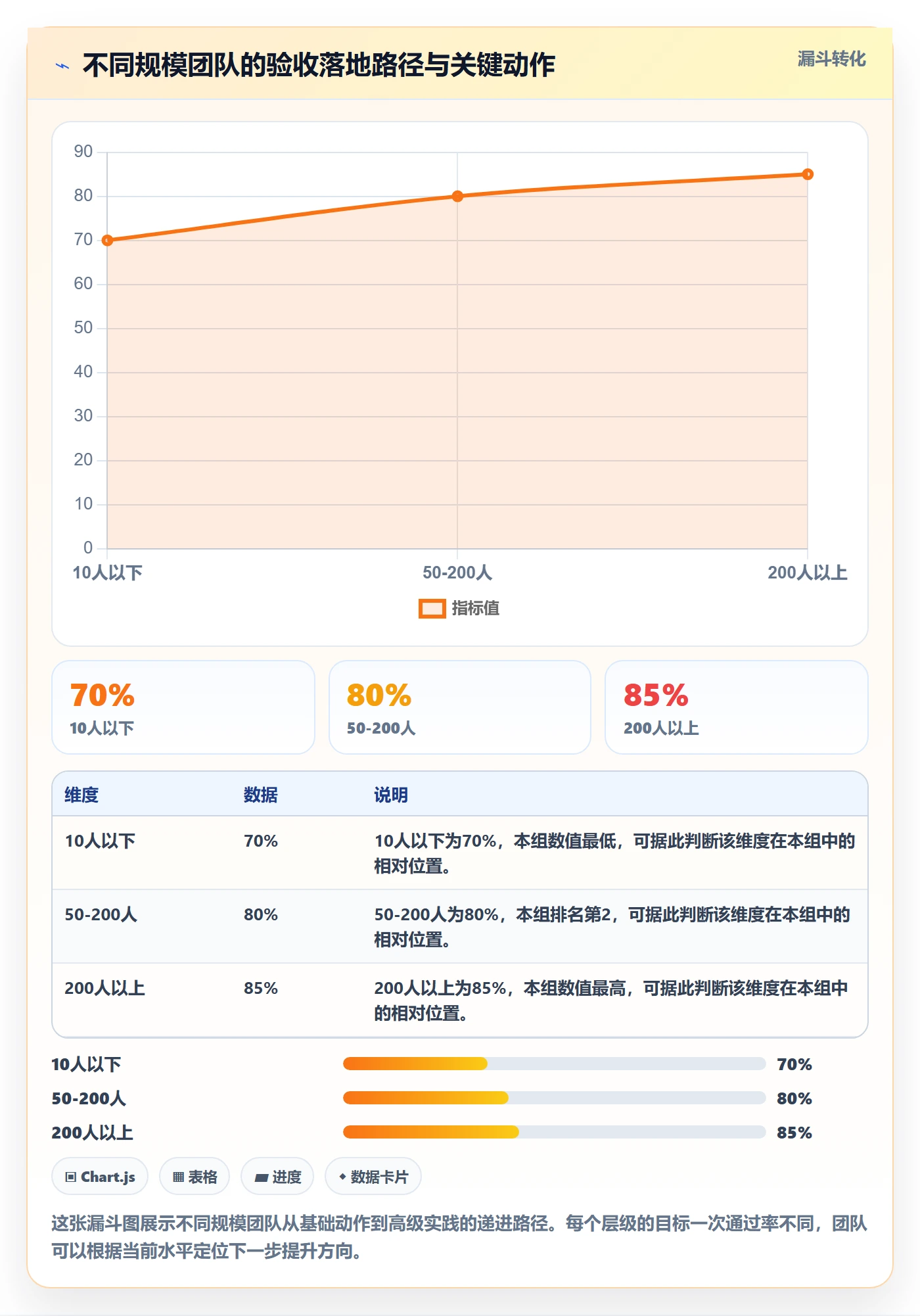The image size is (920, 1316).
Task: Click the 80% value in table
Action: click(261, 914)
